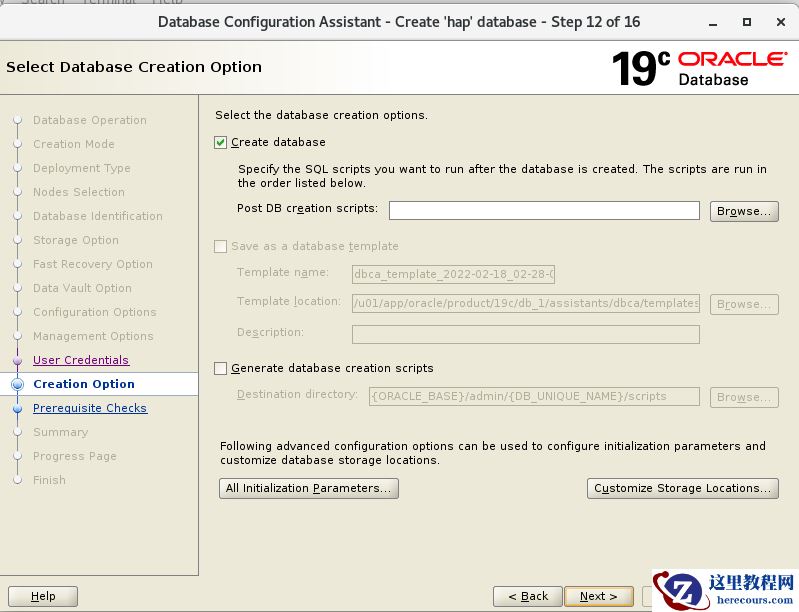This screenshot has width=799, height=612.
Task: Minimize the Database Configuration Assistant window
Action: [x=713, y=22]
